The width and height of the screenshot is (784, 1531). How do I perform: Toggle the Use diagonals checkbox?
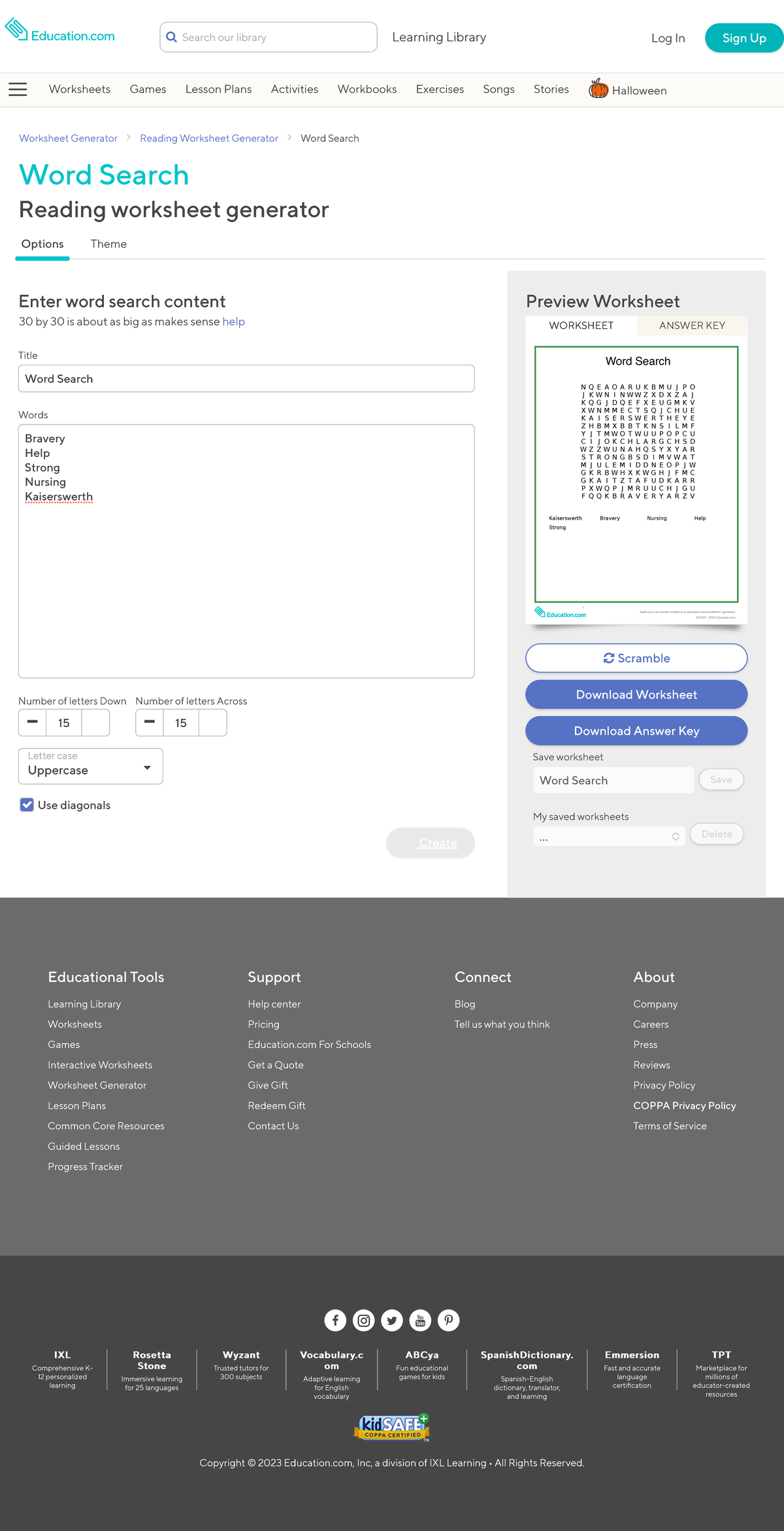(26, 805)
